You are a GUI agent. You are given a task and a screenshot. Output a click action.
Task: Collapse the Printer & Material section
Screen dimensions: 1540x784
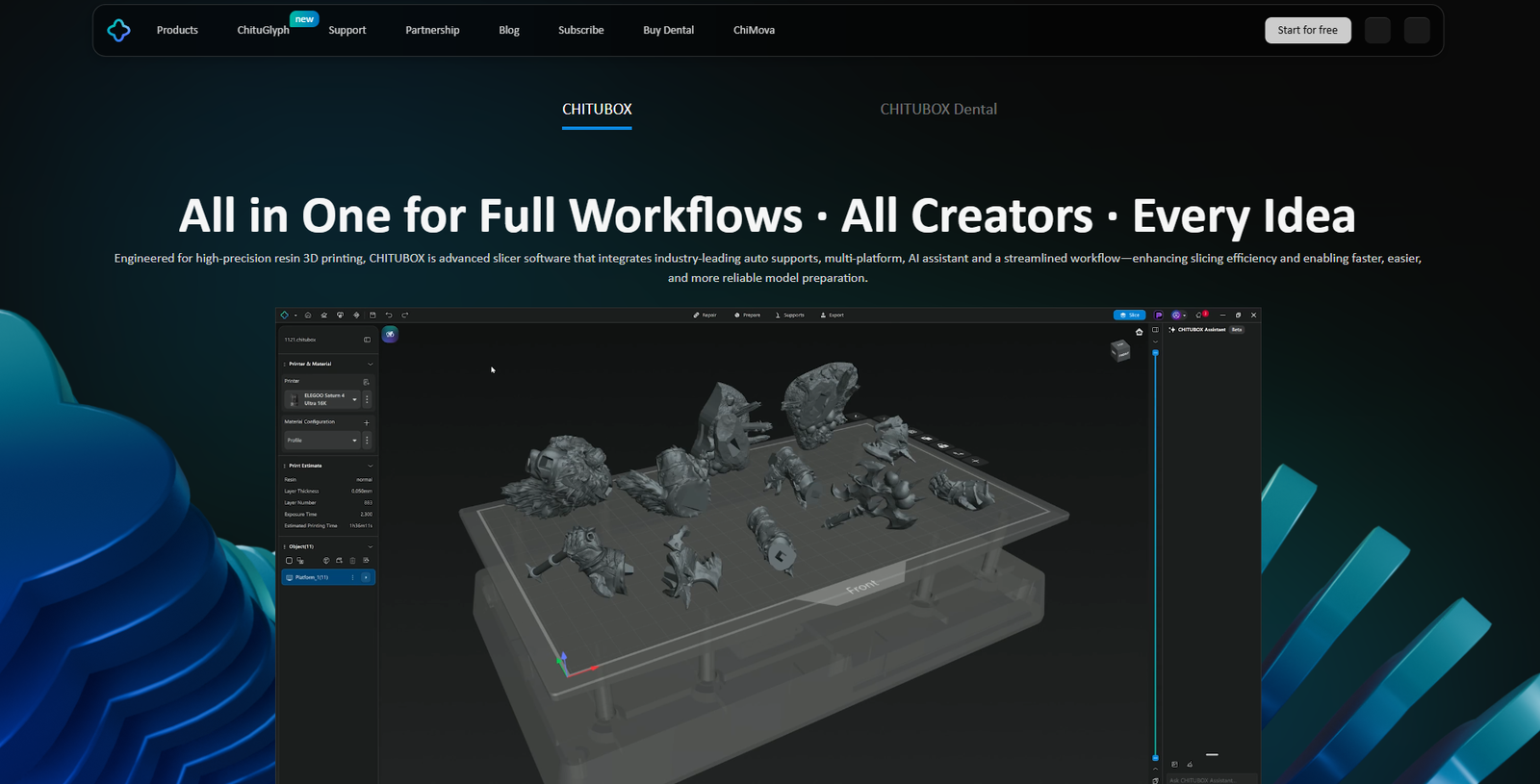[371, 364]
